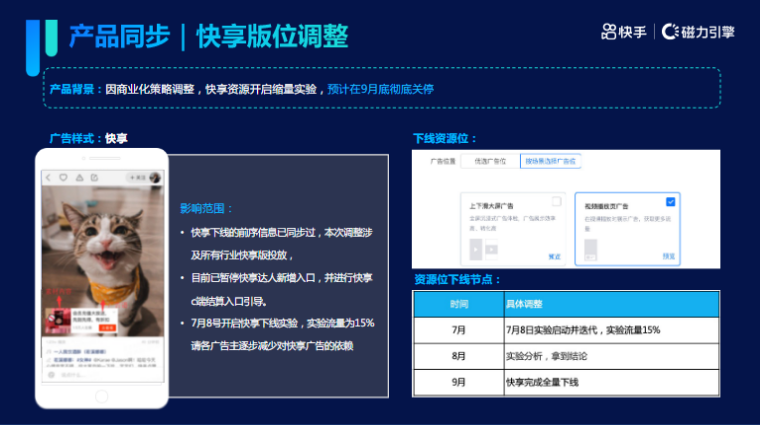The width and height of the screenshot is (760, 425).
Task: Tap the share icon in phone header
Action: coord(92,177)
